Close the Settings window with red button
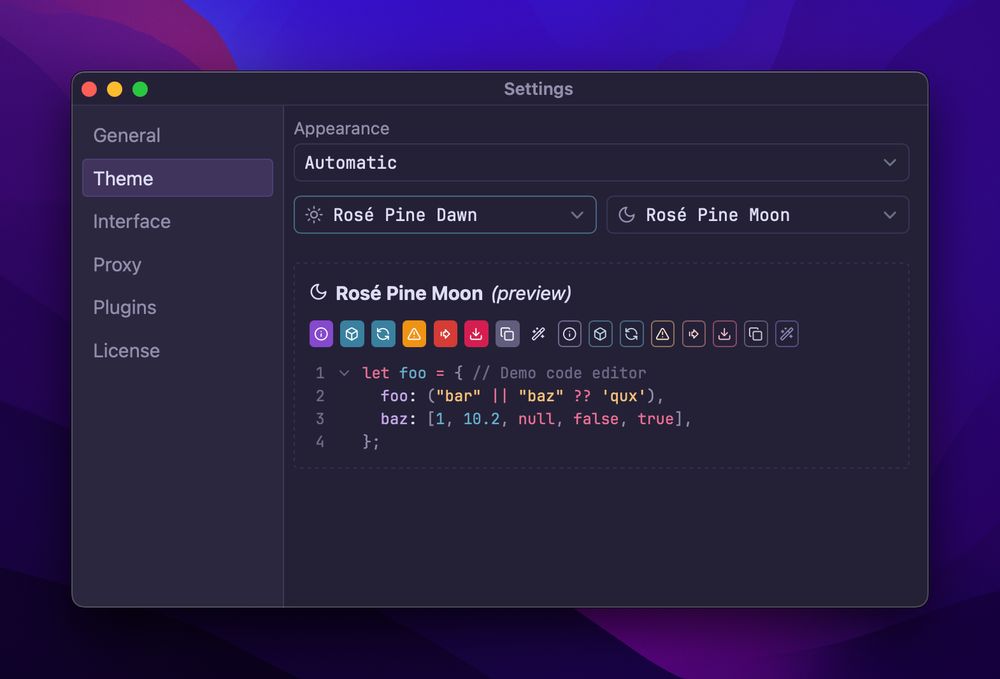Image resolution: width=1000 pixels, height=679 pixels. pyautogui.click(x=89, y=89)
